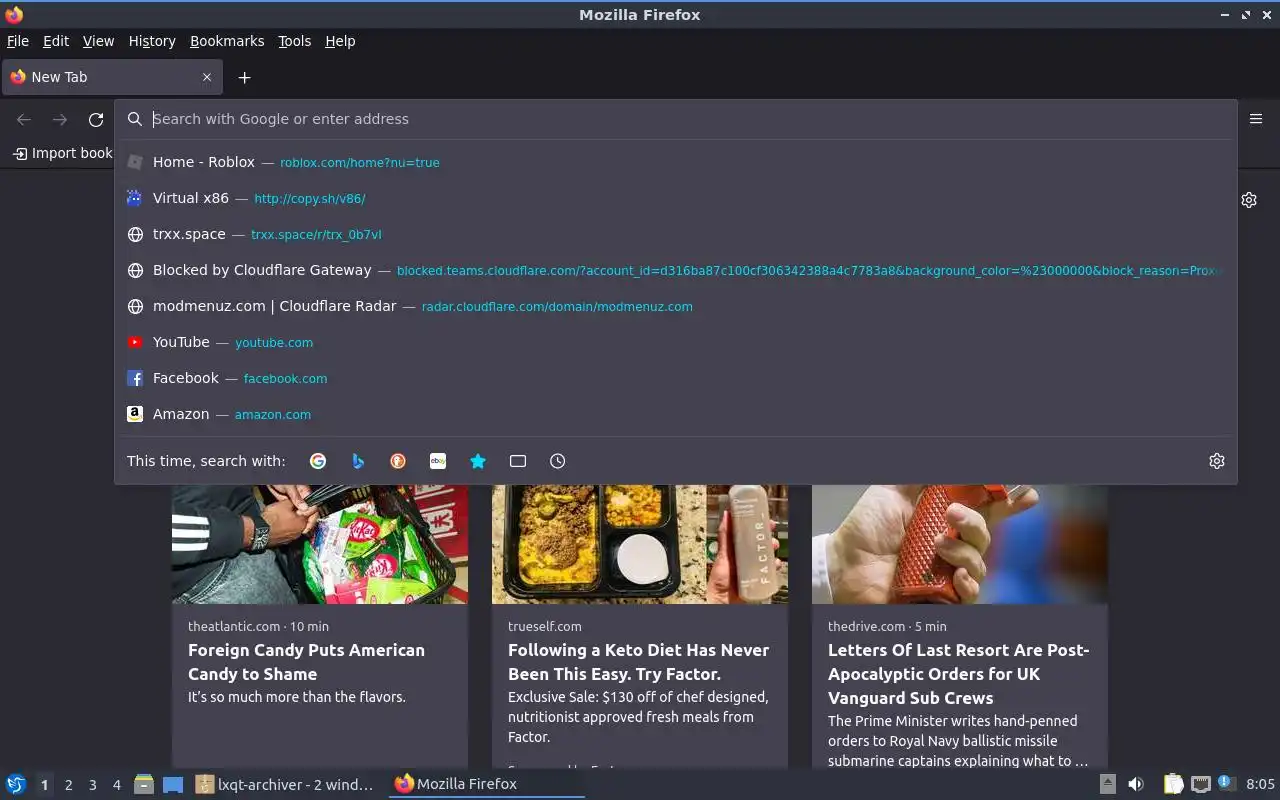Open modmenuz.com Cloudflare Radar suggestion
Viewport: 1280px width, 800px height.
pyautogui.click(x=676, y=306)
